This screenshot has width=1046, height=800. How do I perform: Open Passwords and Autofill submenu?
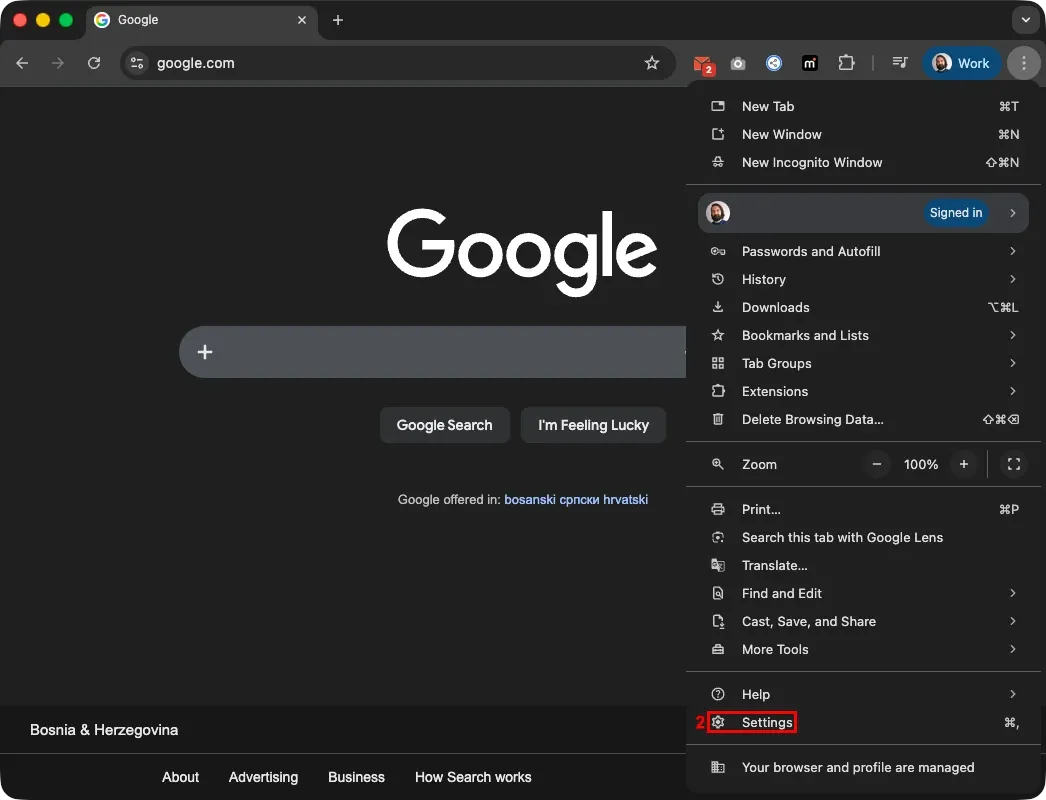pyautogui.click(x=863, y=252)
